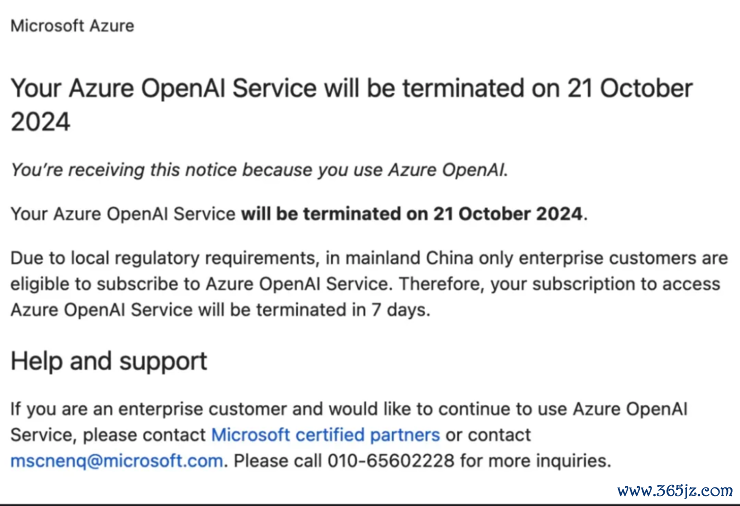Select the italic 'You're receiving this notice' line
Viewport: 740px width, 506px height.
[x=259, y=170]
